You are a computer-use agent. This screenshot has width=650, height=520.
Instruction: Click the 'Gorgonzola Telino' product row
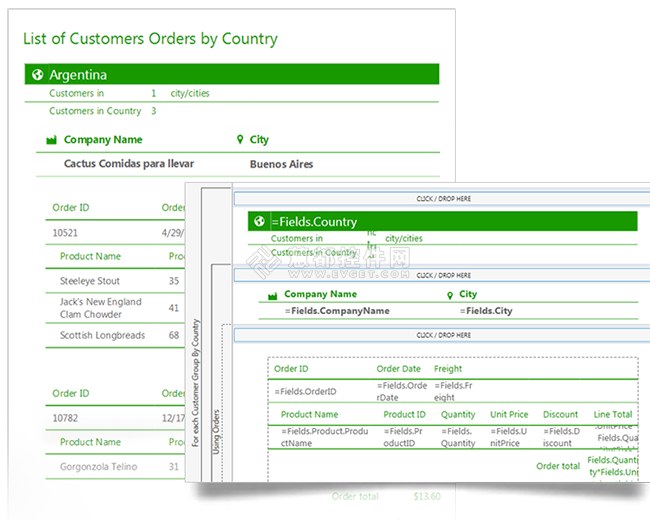click(98, 467)
